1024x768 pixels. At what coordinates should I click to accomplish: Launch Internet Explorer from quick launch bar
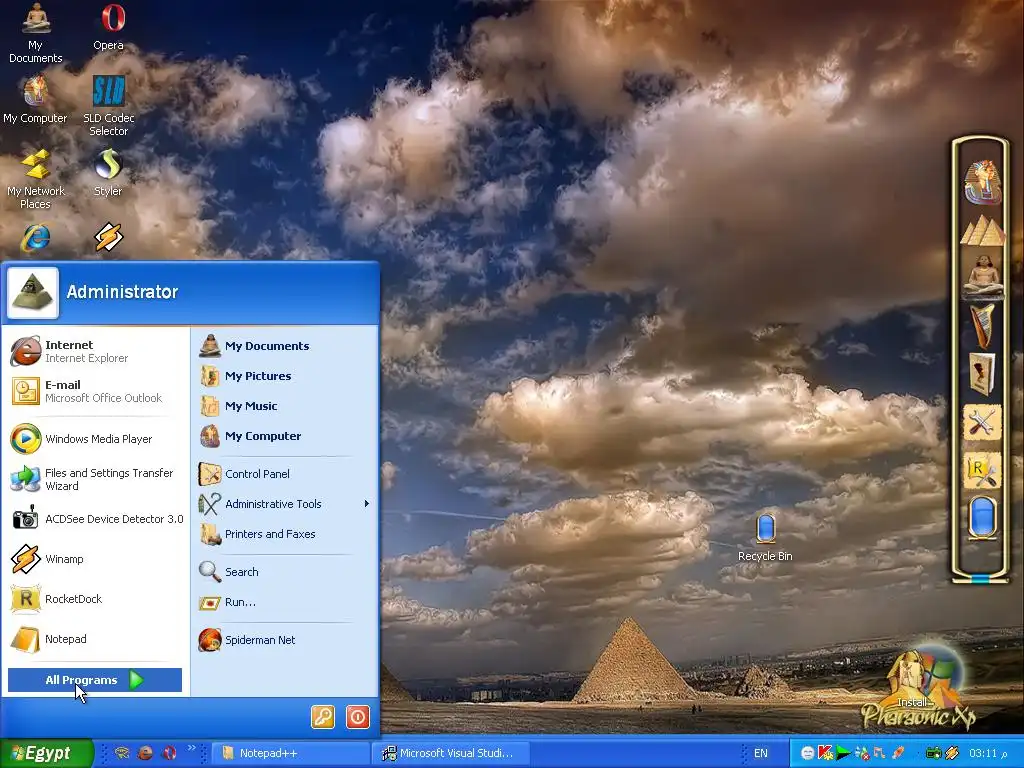(146, 753)
